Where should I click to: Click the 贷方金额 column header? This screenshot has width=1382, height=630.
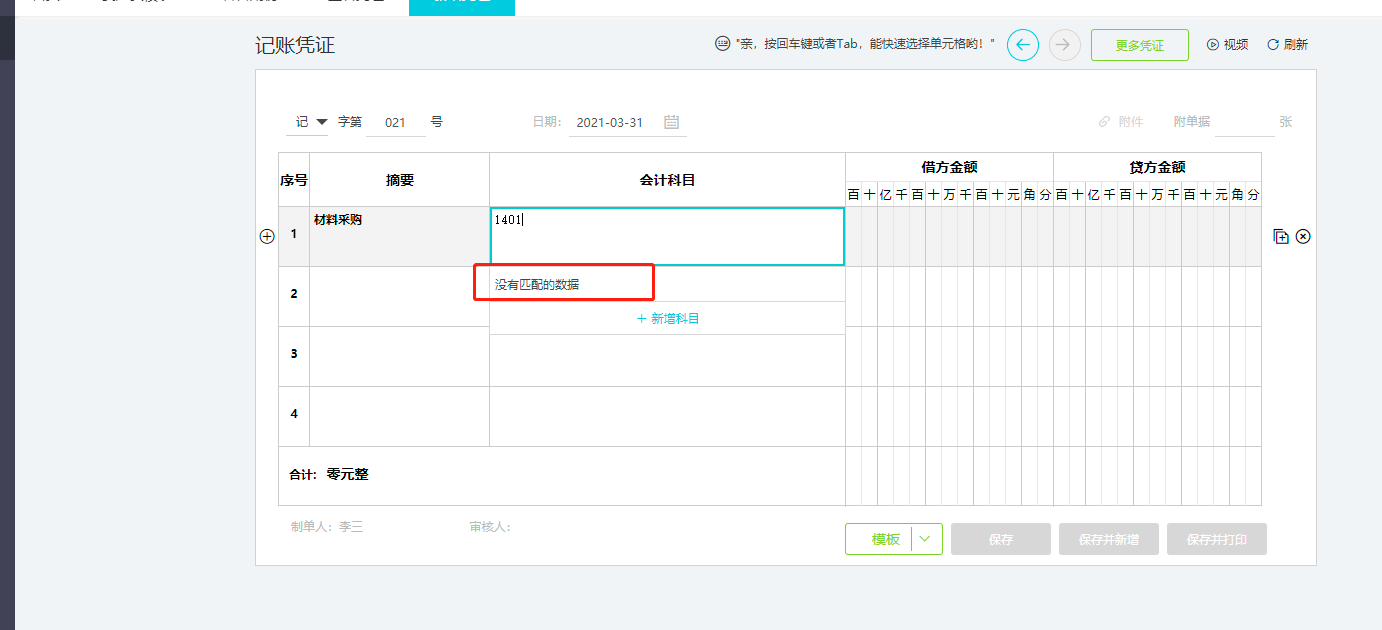click(1157, 167)
